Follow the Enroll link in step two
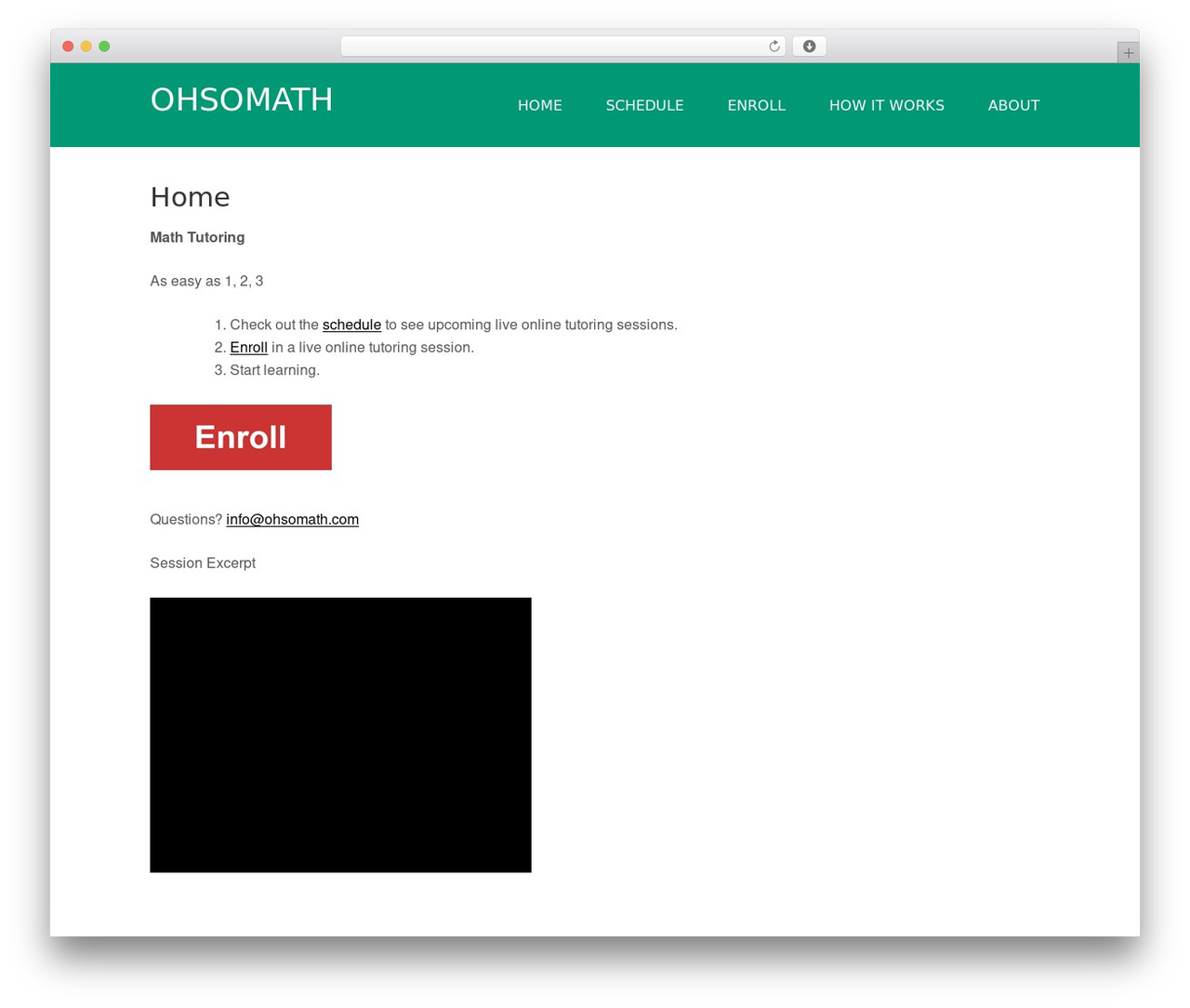The height and width of the screenshot is (1008, 1190). click(x=249, y=347)
